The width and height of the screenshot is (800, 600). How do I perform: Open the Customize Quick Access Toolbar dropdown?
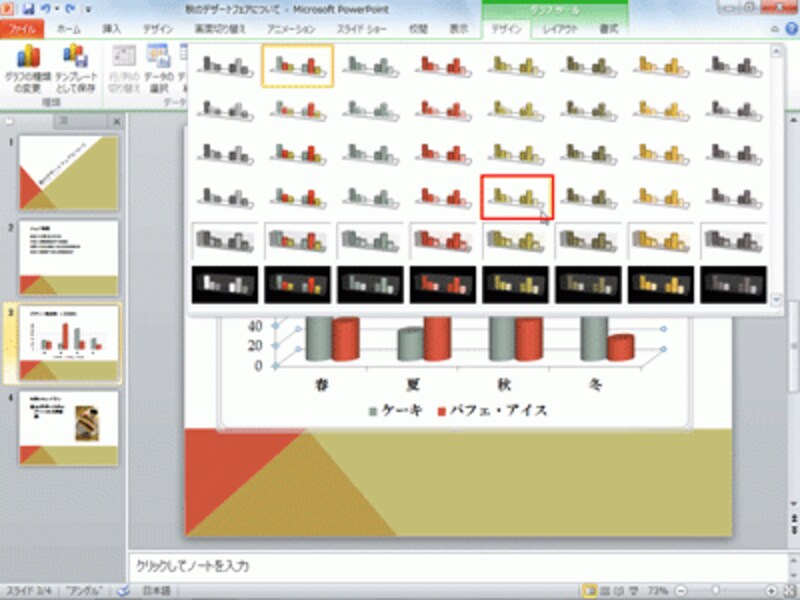(x=88, y=9)
